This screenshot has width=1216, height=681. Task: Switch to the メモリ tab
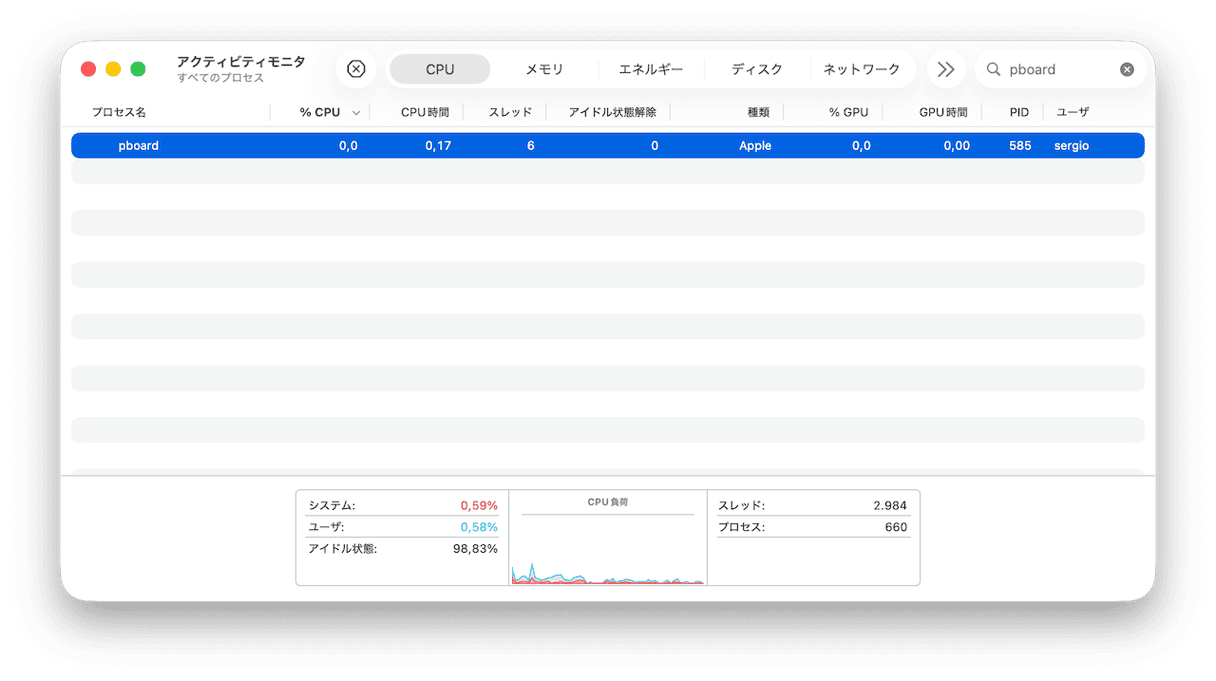click(544, 69)
